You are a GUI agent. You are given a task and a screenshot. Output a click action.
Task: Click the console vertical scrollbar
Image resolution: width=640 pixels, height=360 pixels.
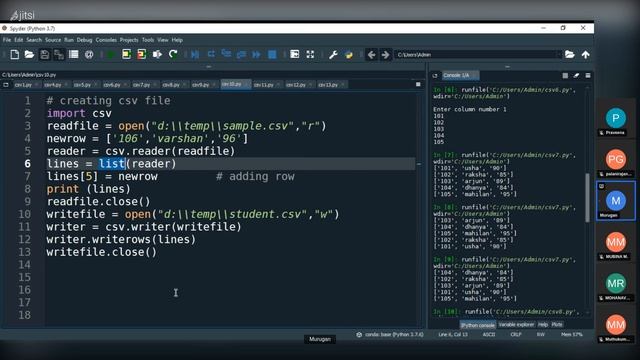(587, 198)
